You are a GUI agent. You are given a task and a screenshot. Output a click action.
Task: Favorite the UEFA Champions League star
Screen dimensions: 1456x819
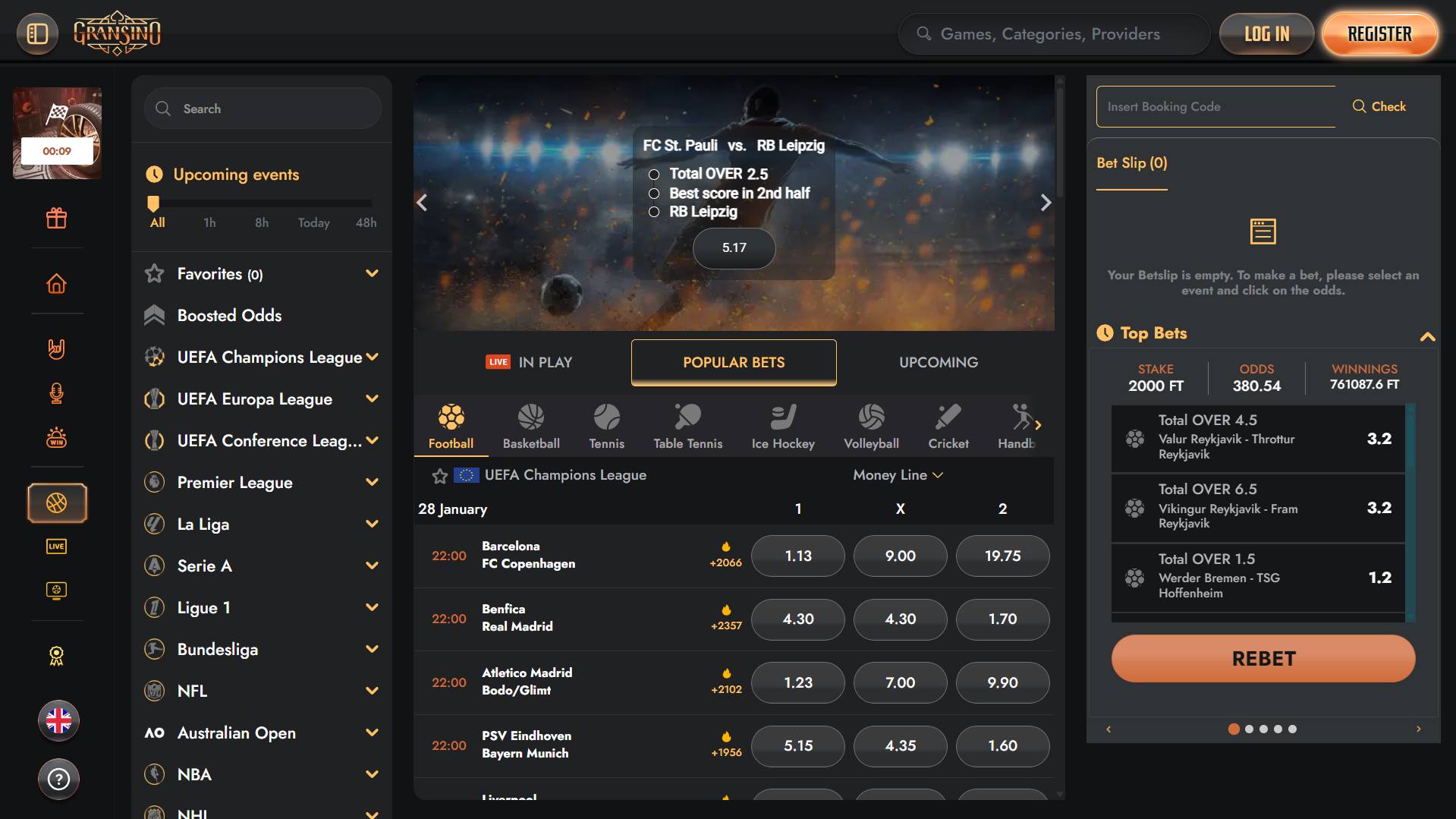[439, 476]
